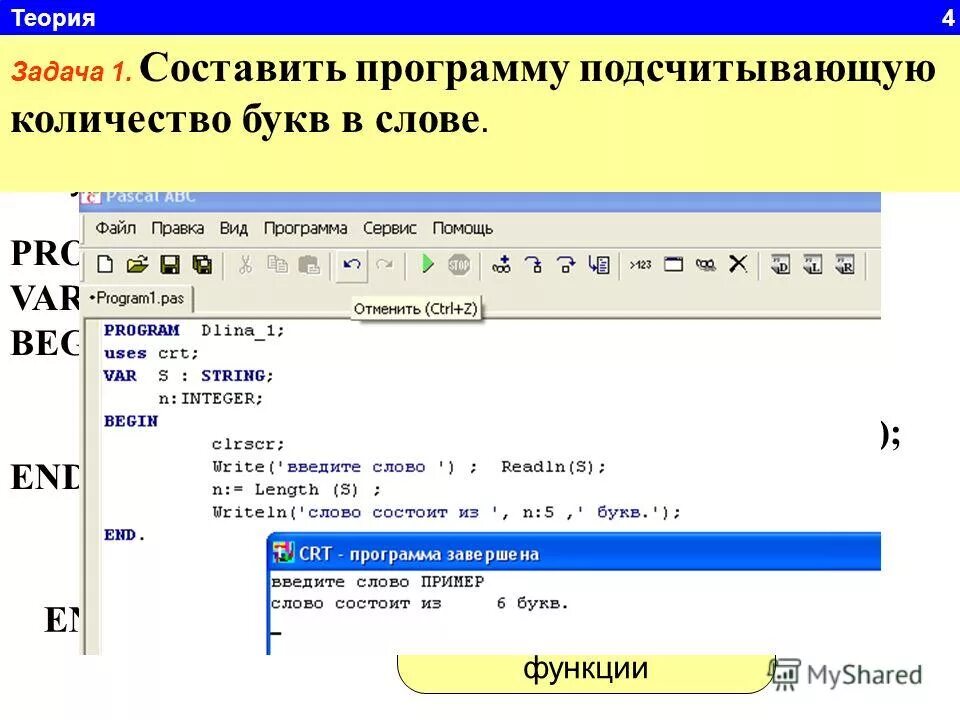The height and width of the screenshot is (720, 960).
Task: Click the red Stop icon to halt execution
Action: tap(456, 263)
